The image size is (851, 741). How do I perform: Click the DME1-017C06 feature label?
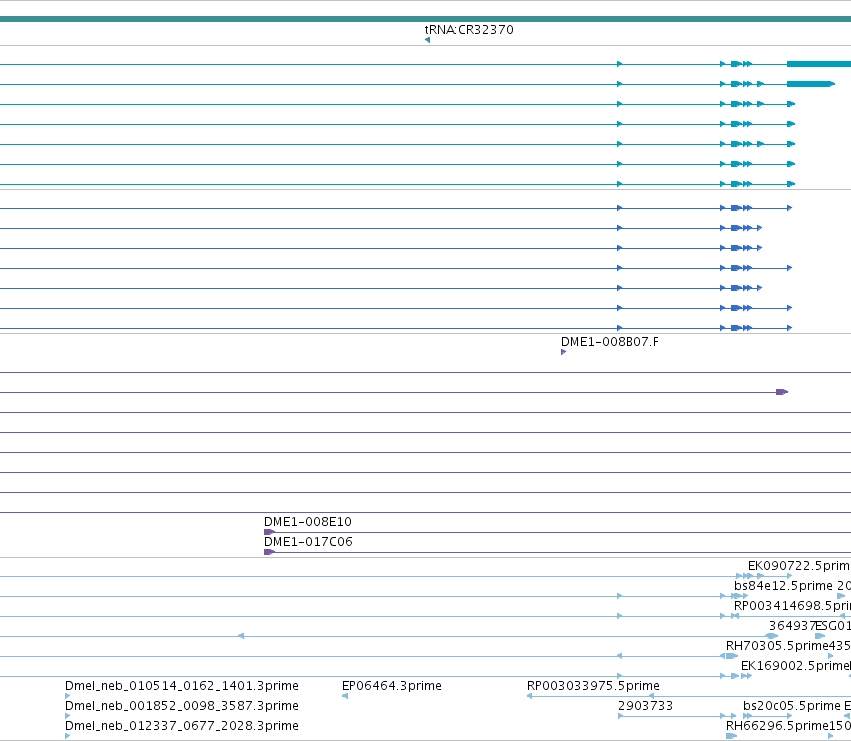(308, 542)
